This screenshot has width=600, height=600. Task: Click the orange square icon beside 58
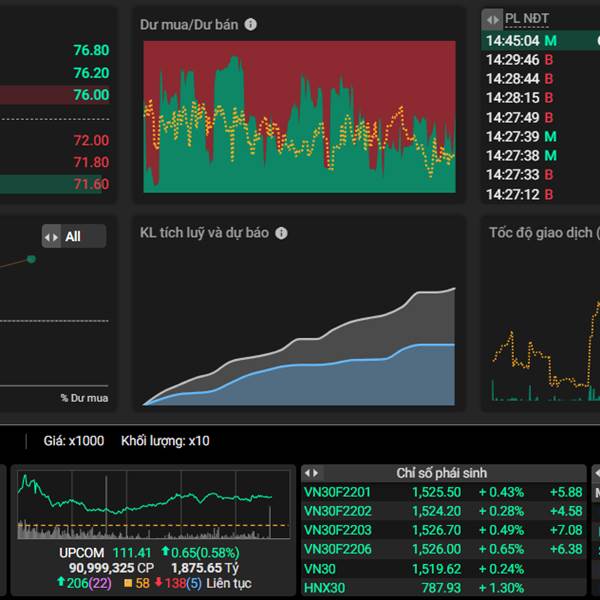coord(128,583)
